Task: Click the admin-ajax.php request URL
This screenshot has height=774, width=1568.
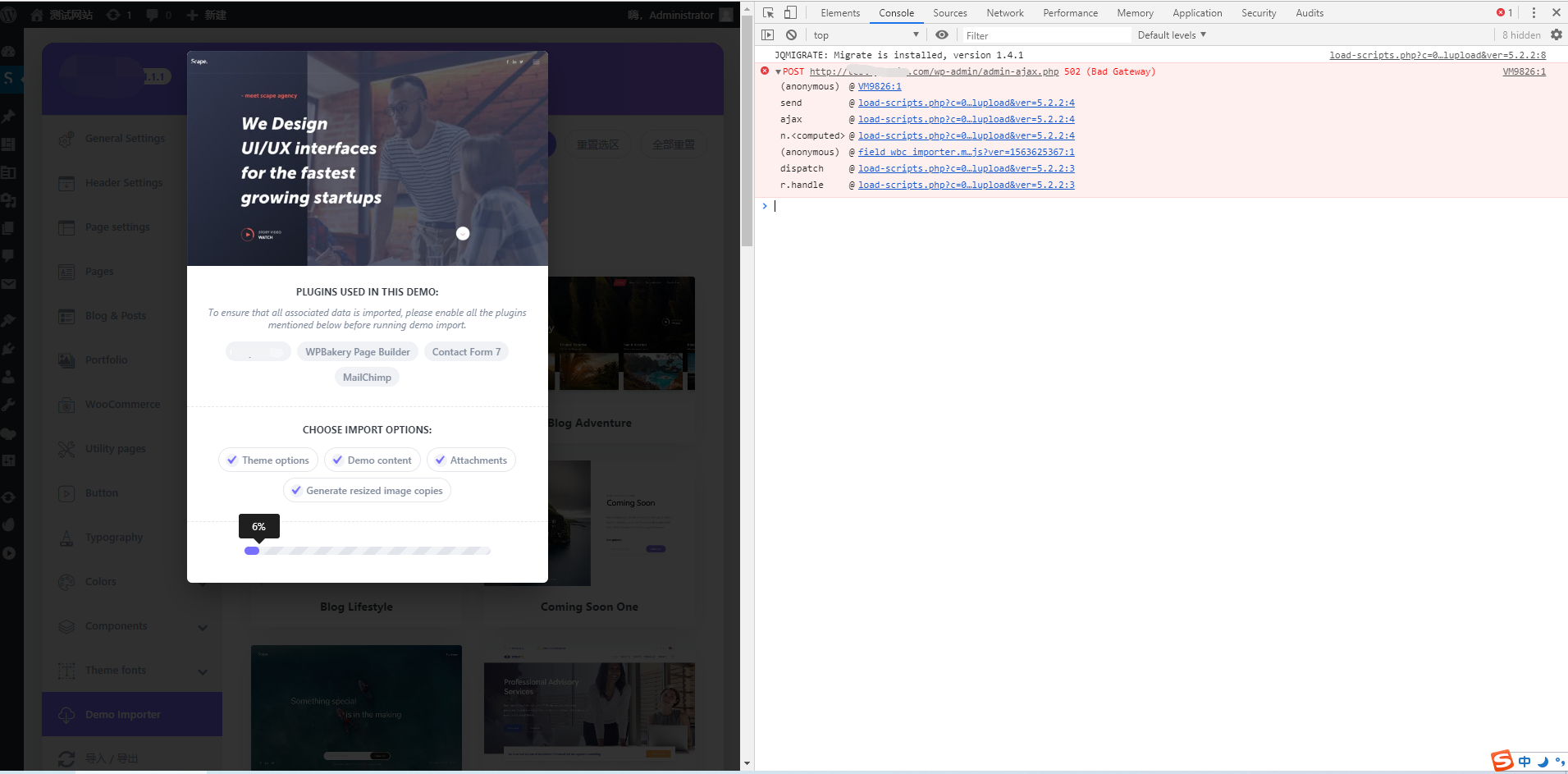Action: tap(934, 72)
